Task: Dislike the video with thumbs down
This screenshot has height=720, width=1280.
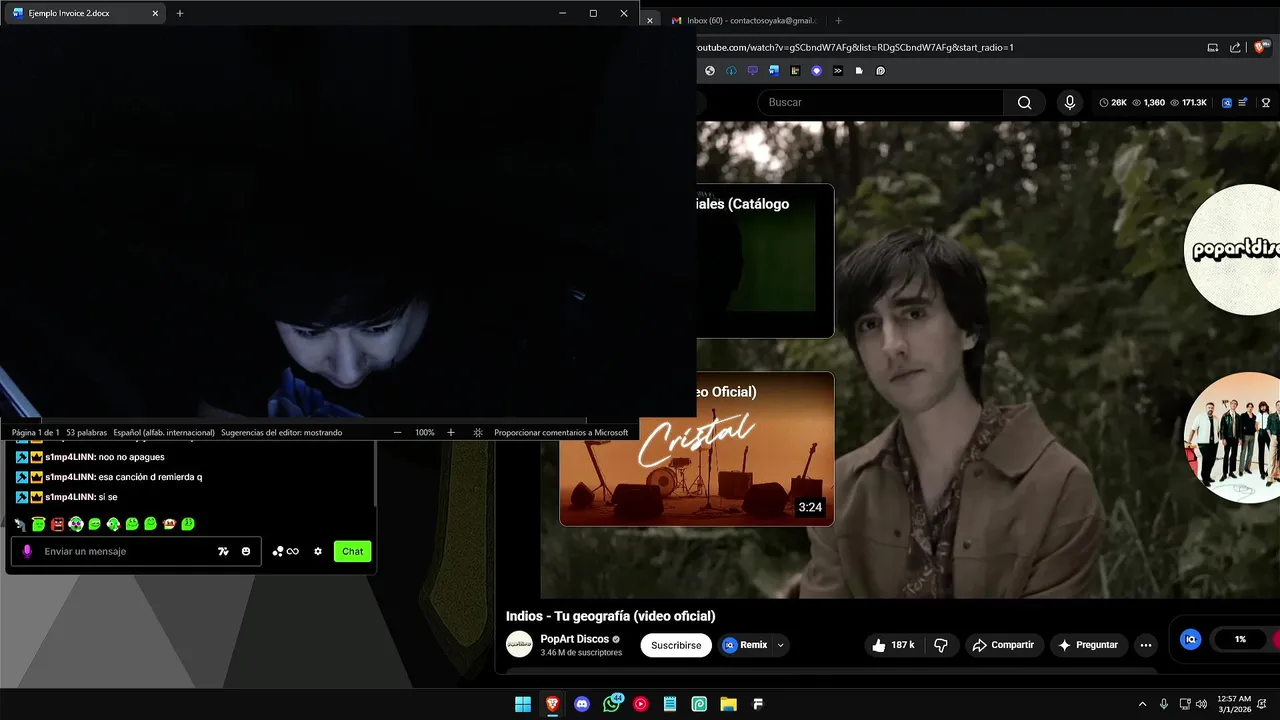Action: [x=941, y=645]
